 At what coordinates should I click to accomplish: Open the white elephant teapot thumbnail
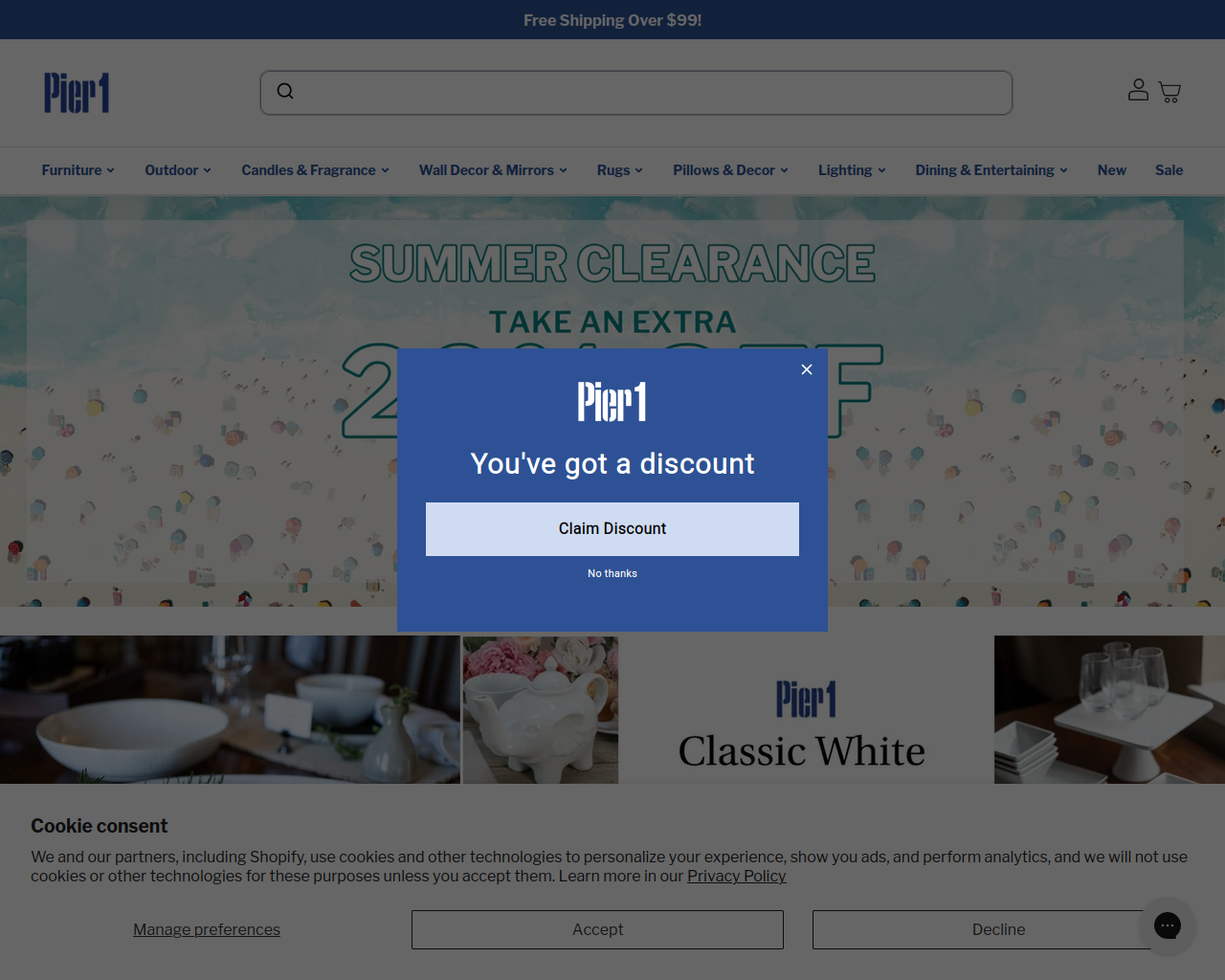[x=541, y=709]
